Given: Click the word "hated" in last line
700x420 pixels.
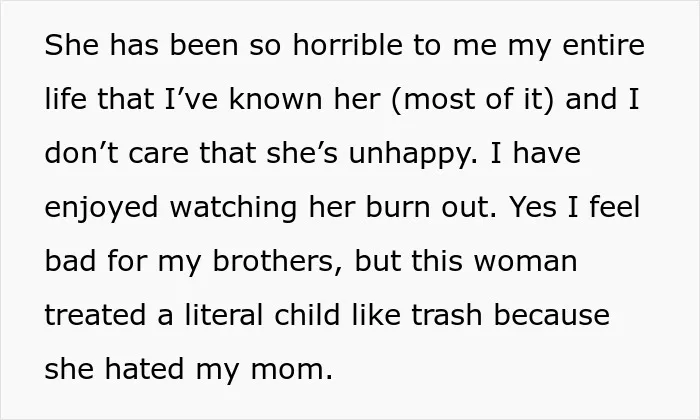Looking at the screenshot, I should 144,369.
